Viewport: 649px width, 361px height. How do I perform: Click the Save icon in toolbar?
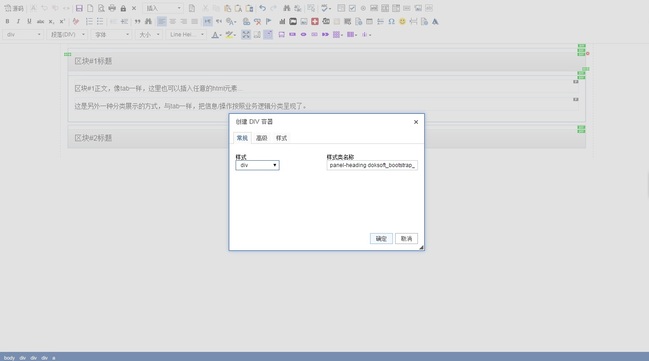click(79, 8)
